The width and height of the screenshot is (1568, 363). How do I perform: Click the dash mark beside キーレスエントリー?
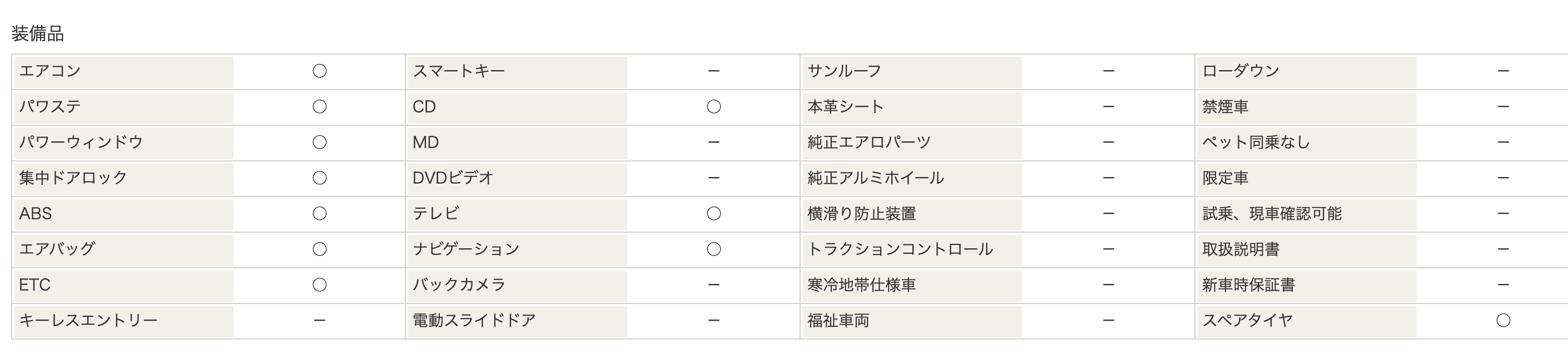point(320,320)
